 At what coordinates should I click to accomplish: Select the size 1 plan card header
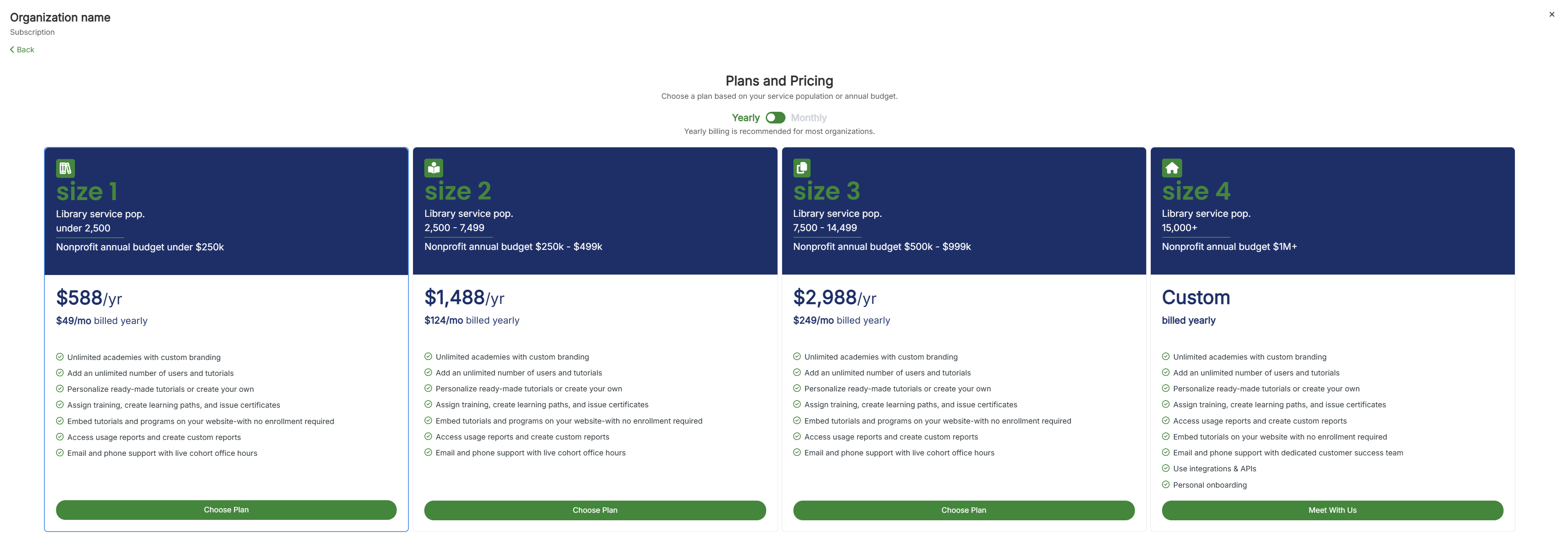click(226, 211)
